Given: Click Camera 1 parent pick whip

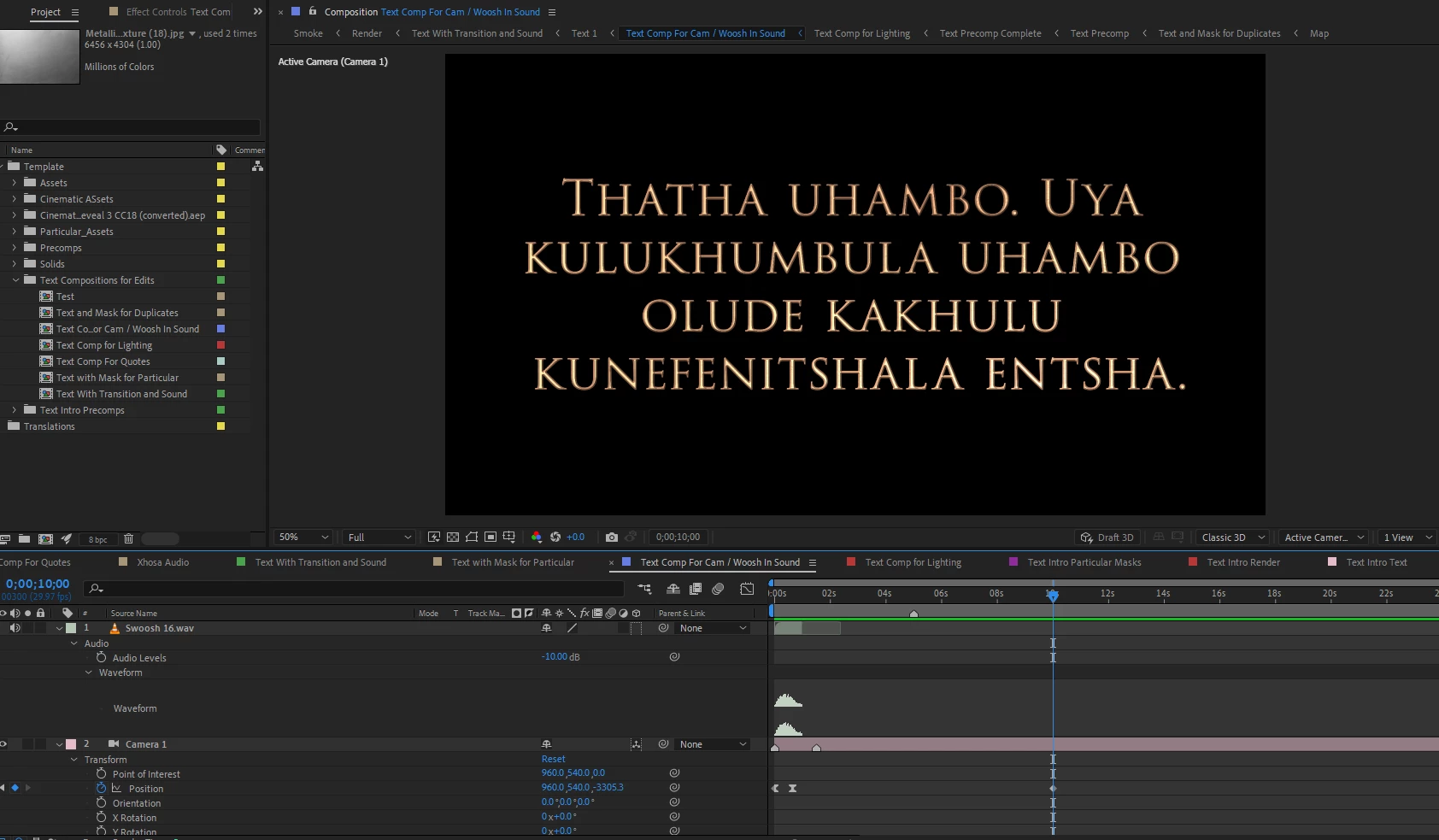Looking at the screenshot, I should point(663,744).
